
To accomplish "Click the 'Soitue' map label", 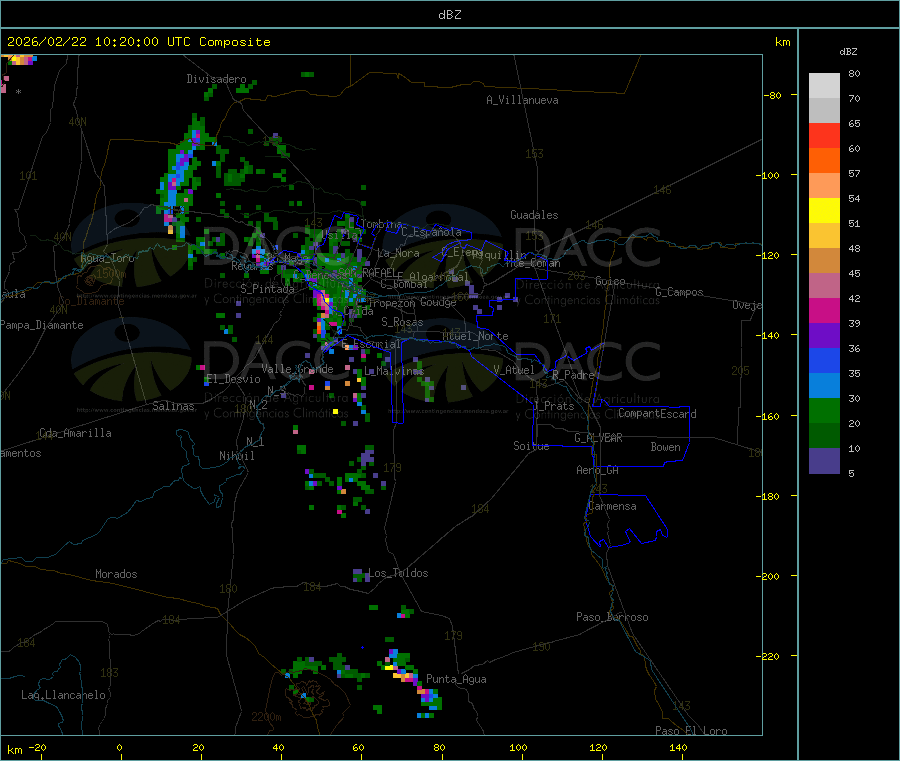I will pos(531,446).
